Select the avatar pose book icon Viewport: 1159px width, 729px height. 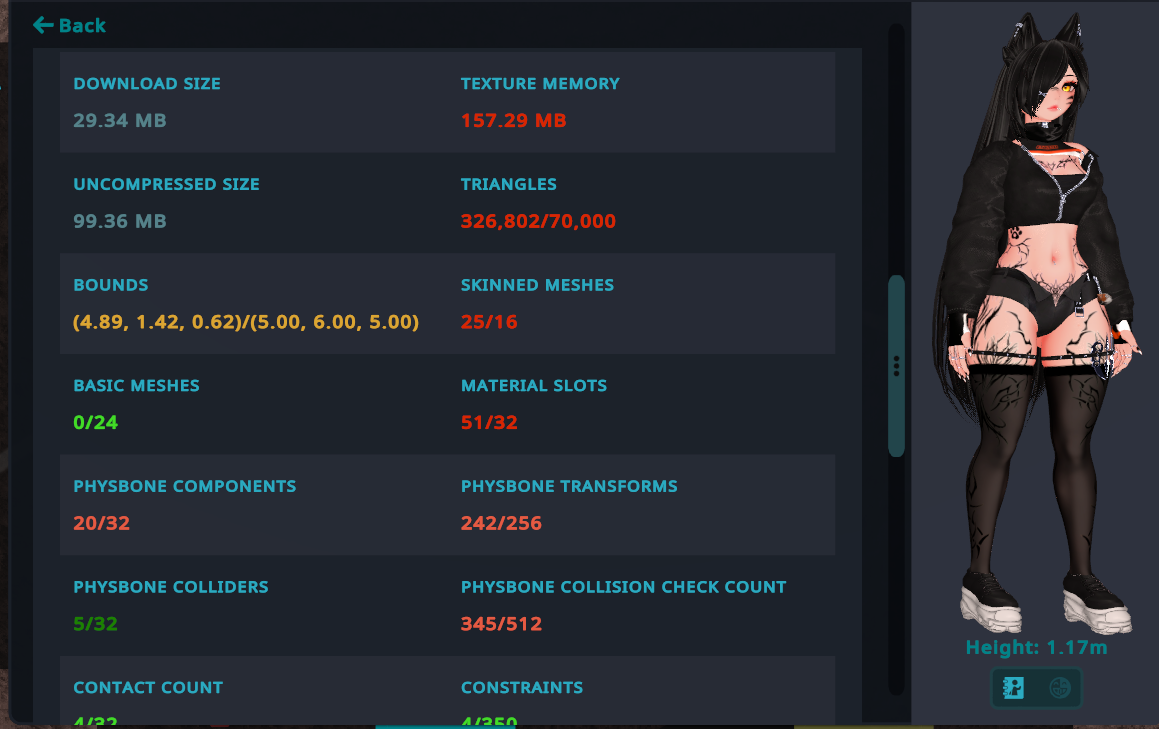pos(1013,688)
